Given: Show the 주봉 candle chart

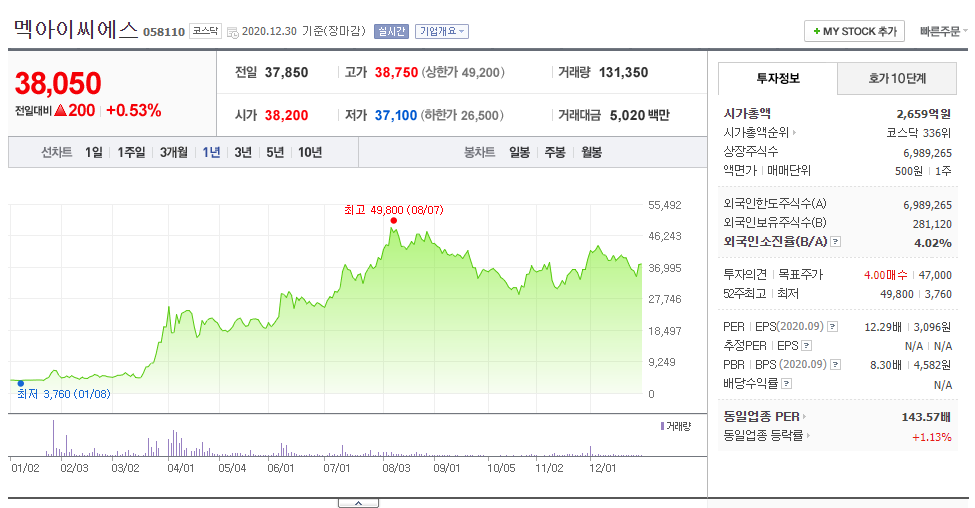Looking at the screenshot, I should click(x=555, y=152).
